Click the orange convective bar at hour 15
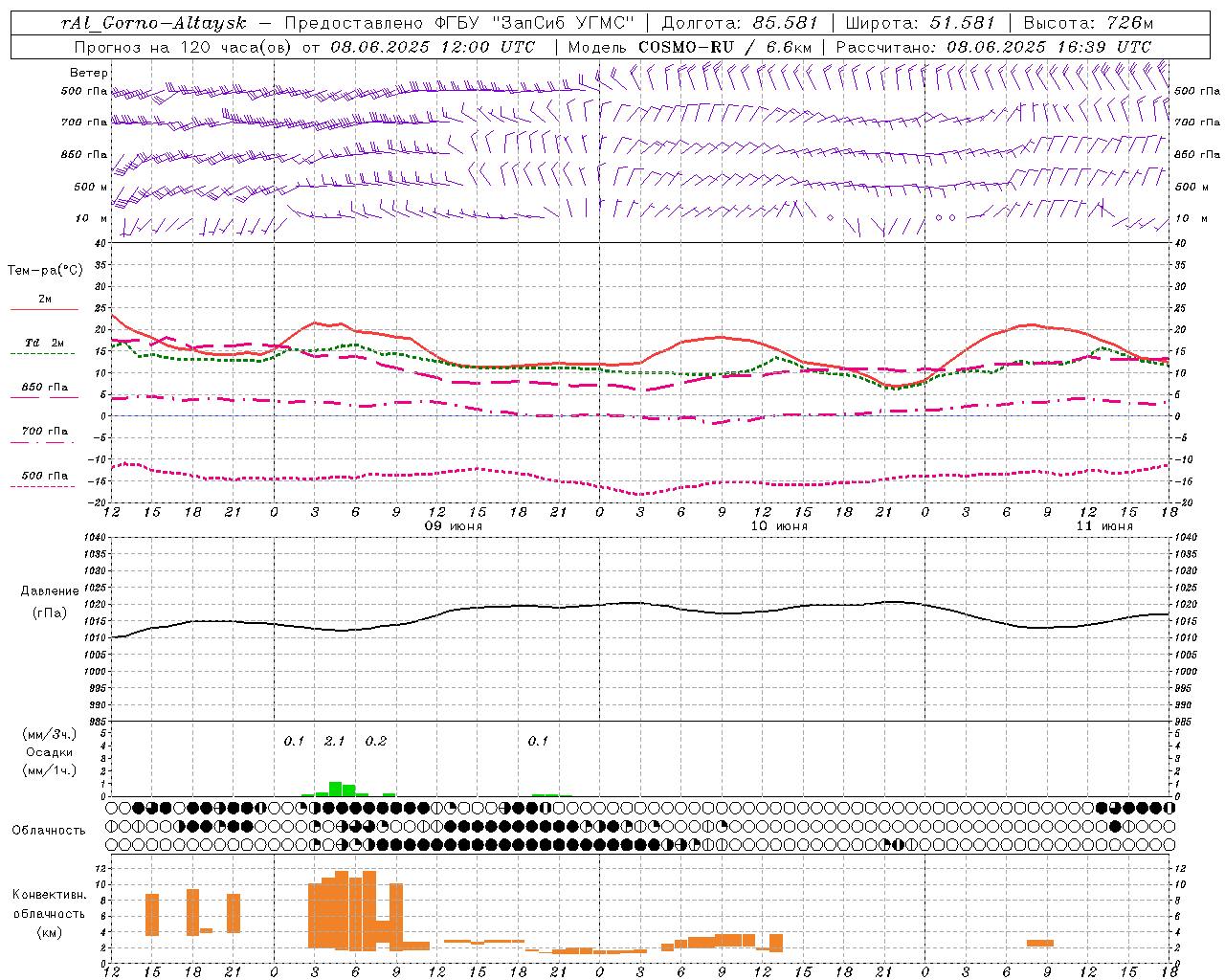 pyautogui.click(x=152, y=915)
